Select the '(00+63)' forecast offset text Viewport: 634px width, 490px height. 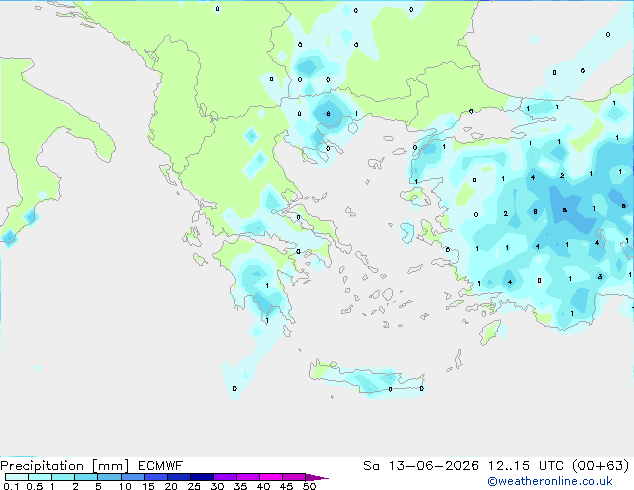(600, 466)
